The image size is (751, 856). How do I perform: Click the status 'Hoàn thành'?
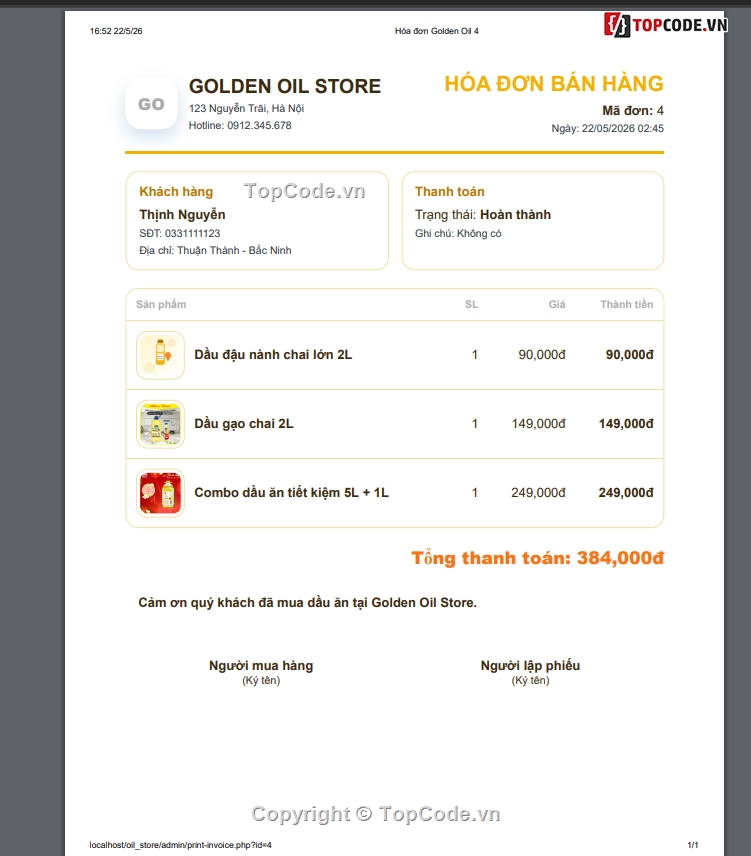point(515,215)
